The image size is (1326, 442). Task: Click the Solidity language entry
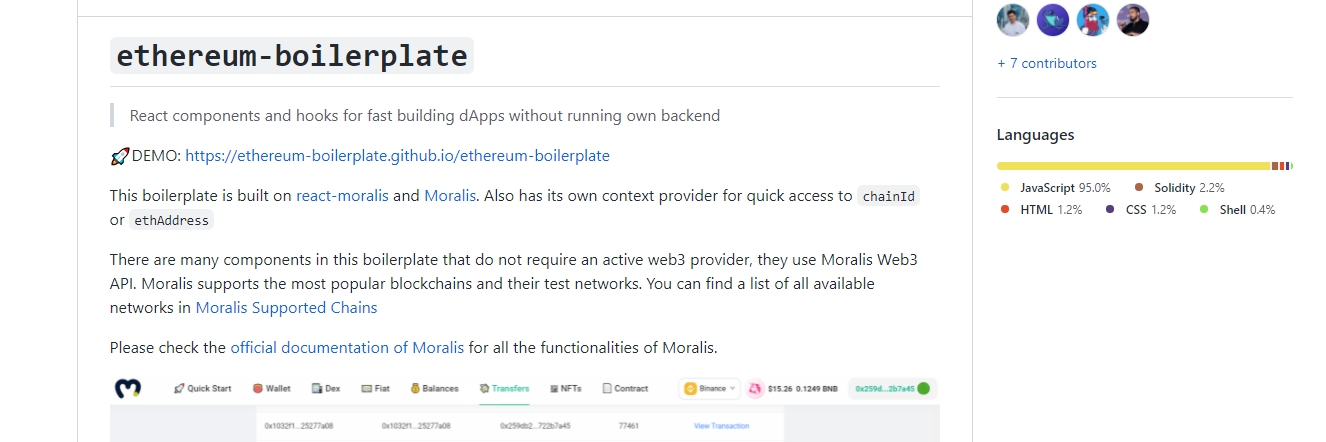click(1179, 187)
